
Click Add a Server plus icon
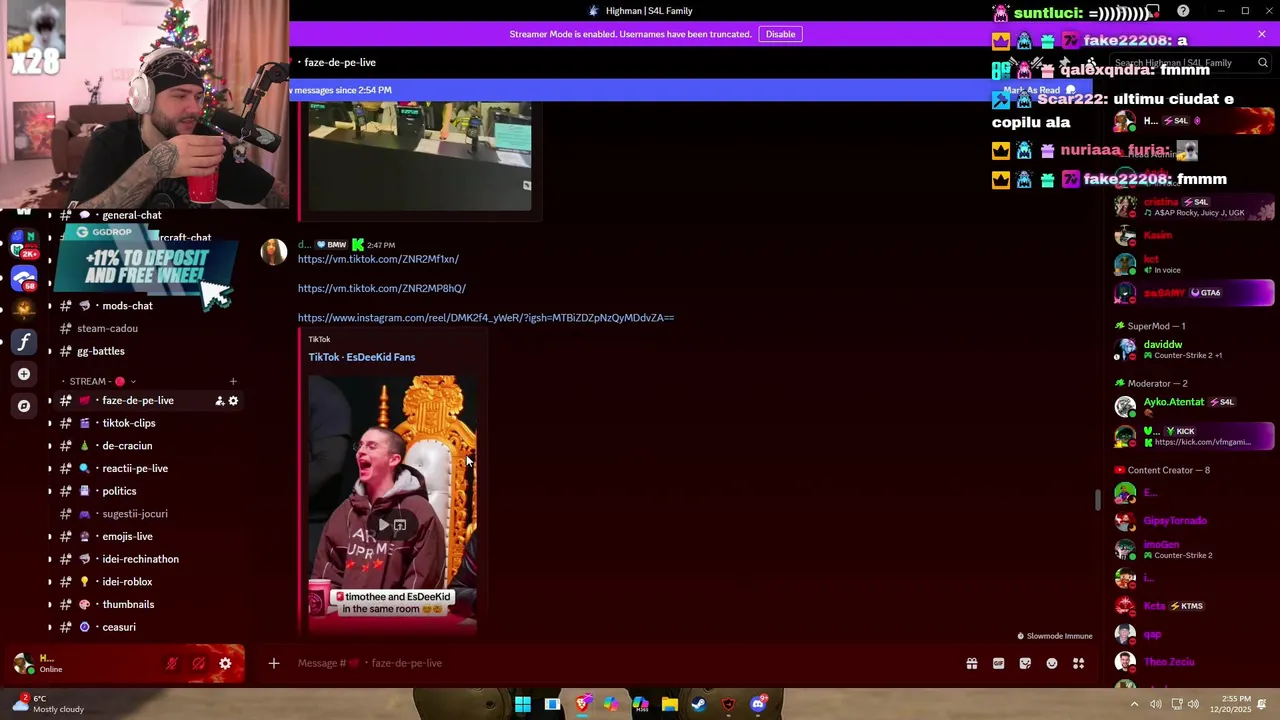point(24,374)
